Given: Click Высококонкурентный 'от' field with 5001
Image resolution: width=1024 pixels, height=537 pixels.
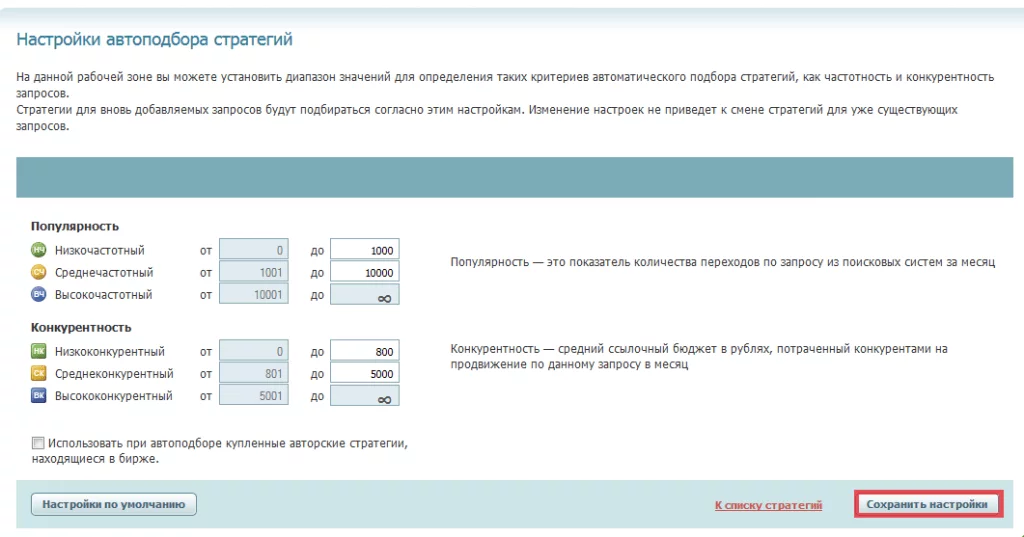Looking at the screenshot, I should coord(253,395).
